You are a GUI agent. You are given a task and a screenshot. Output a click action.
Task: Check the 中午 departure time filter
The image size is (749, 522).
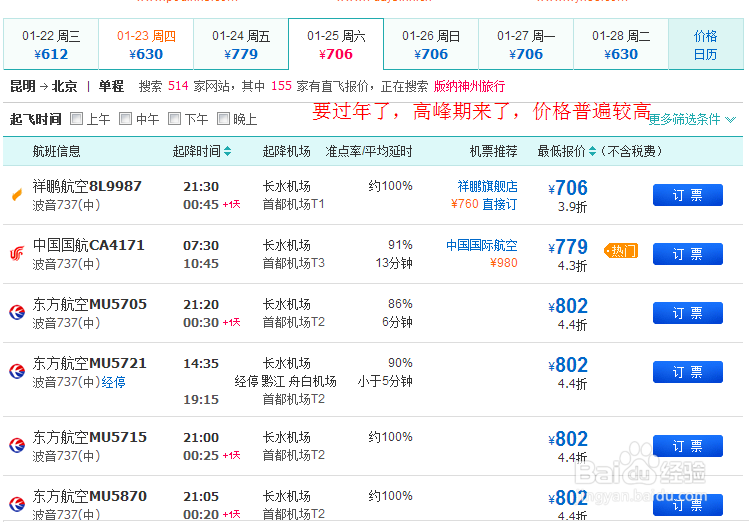(125, 118)
